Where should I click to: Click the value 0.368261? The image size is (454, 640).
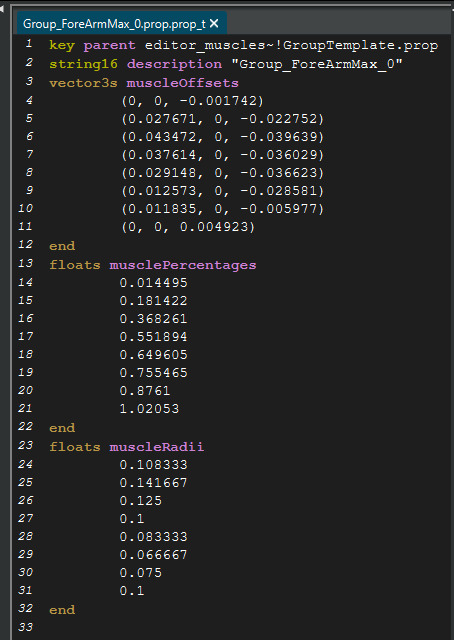(x=154, y=318)
